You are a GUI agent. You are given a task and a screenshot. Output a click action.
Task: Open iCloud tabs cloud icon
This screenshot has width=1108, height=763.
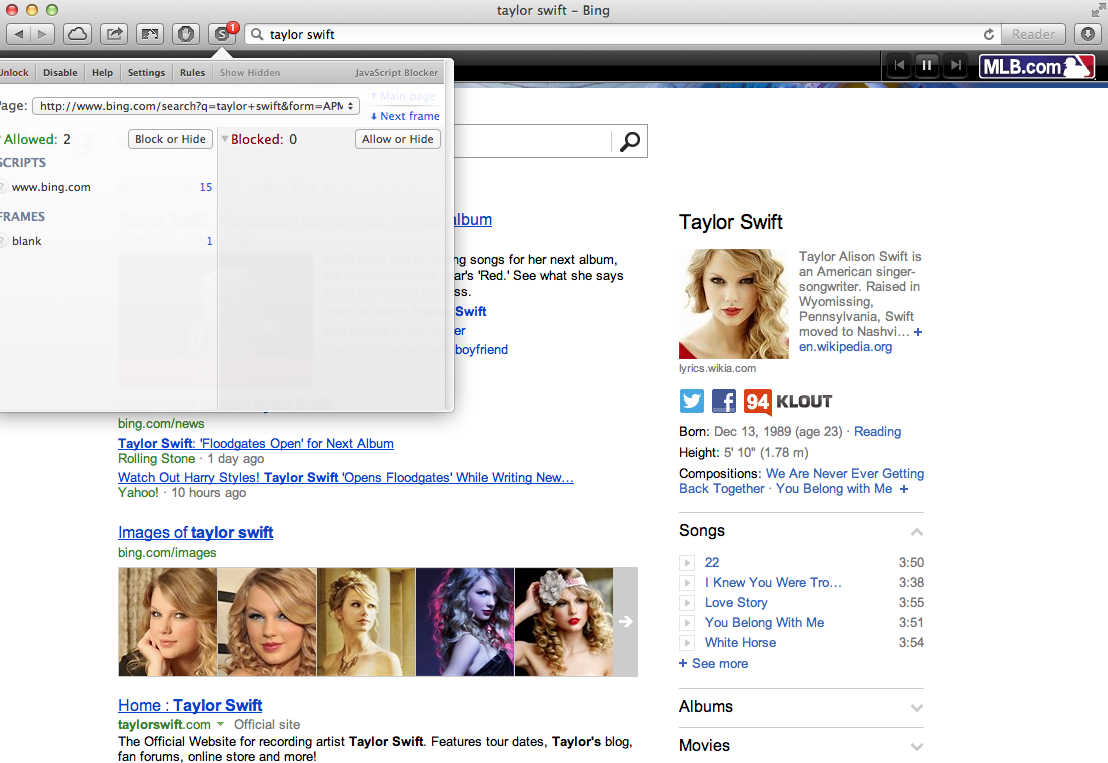[x=77, y=34]
